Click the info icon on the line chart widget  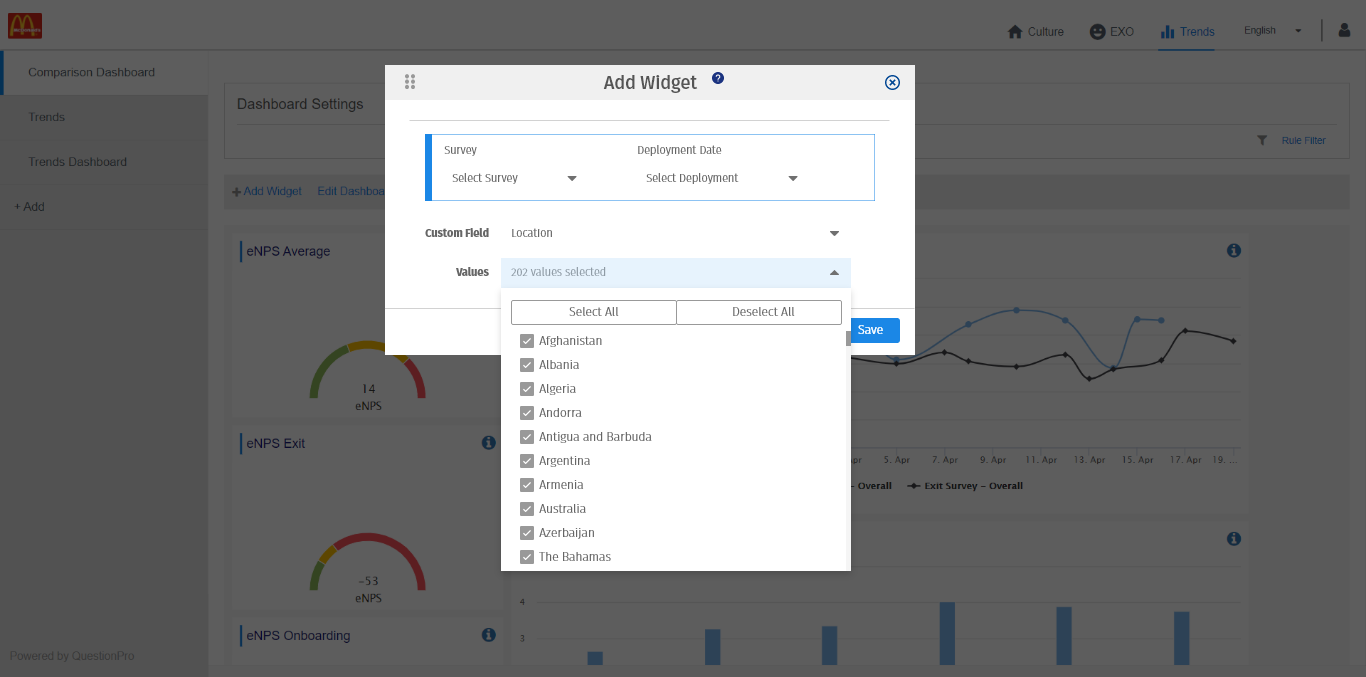1234,250
